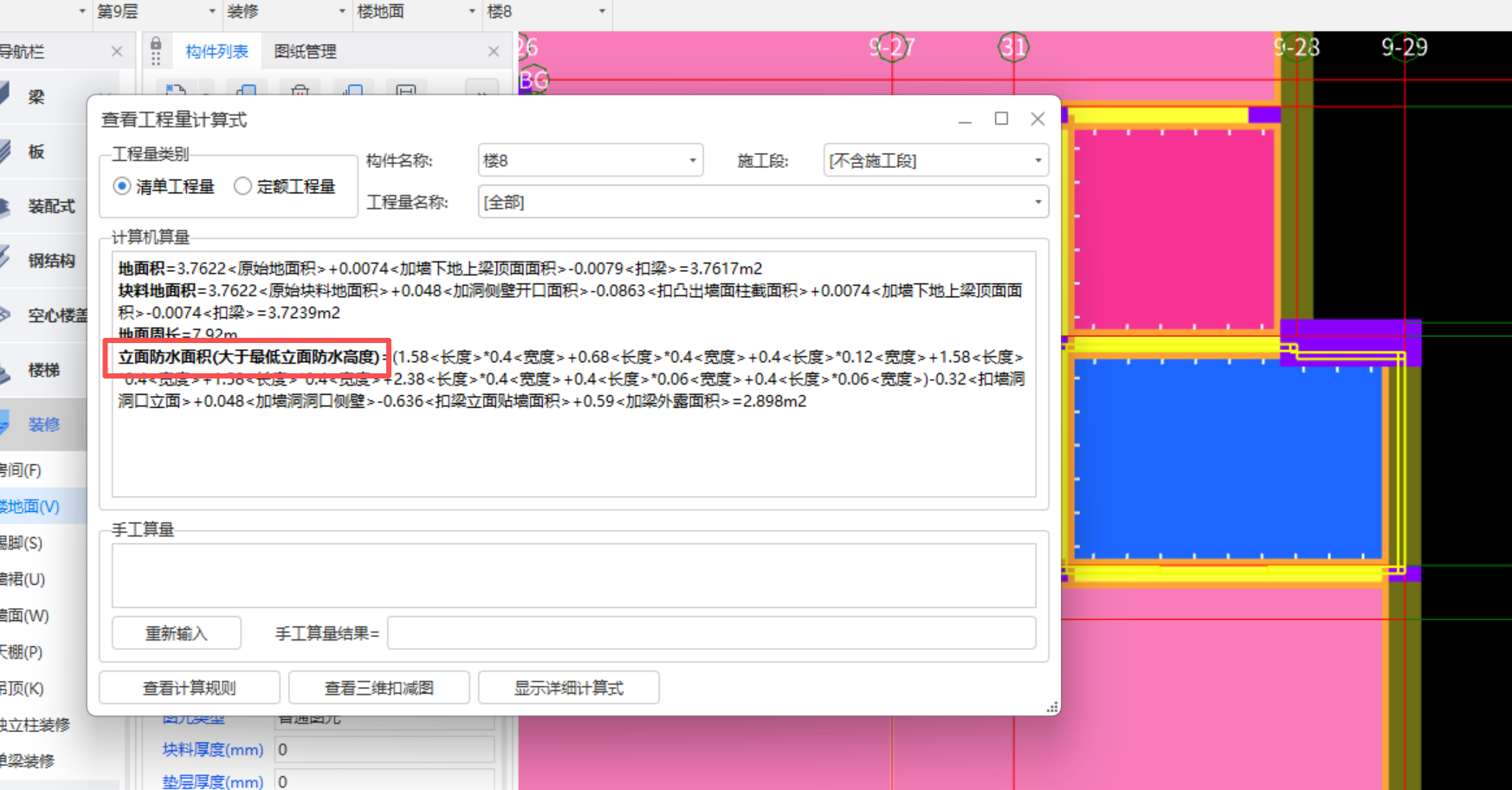This screenshot has width=1512, height=790.
Task: Select 单梁装修 in the navigation list
Action: click(x=27, y=761)
